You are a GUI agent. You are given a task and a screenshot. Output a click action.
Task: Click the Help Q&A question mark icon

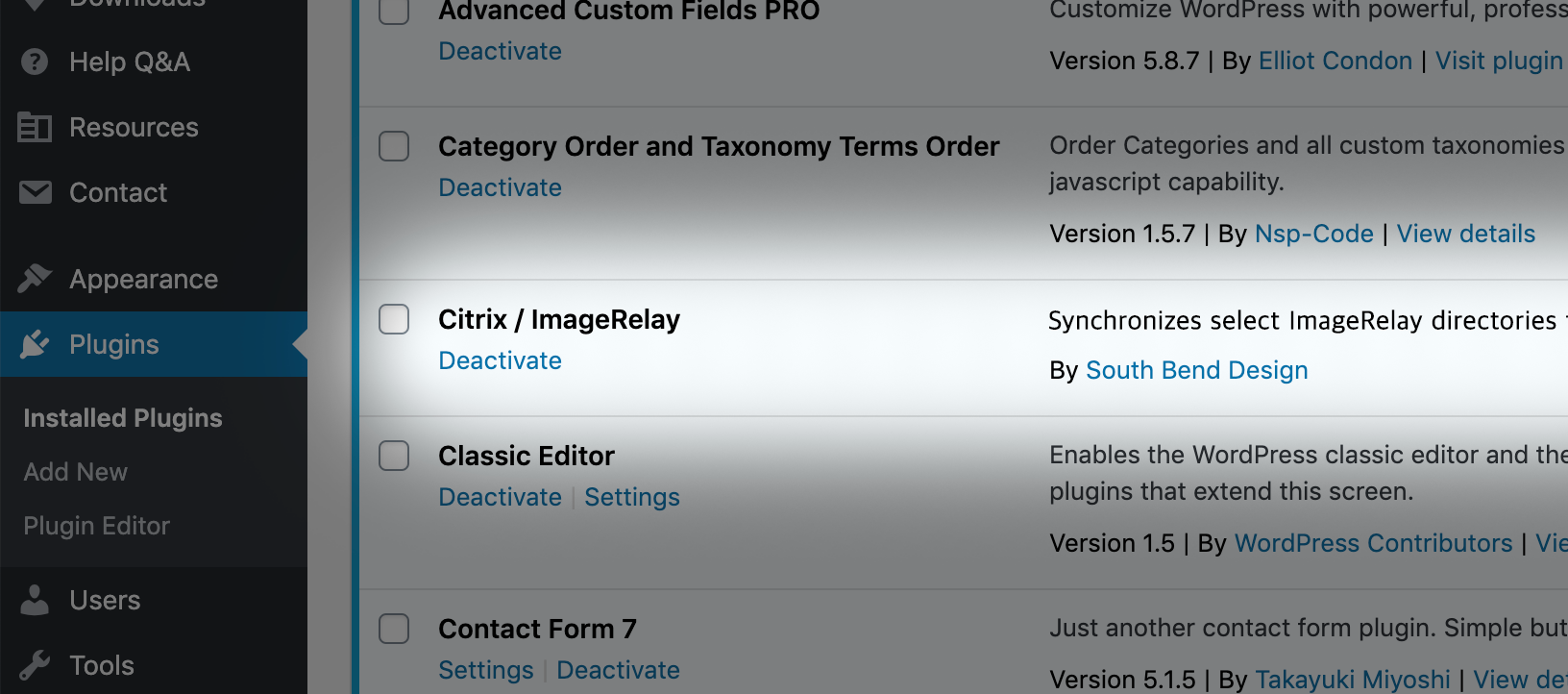coord(35,62)
